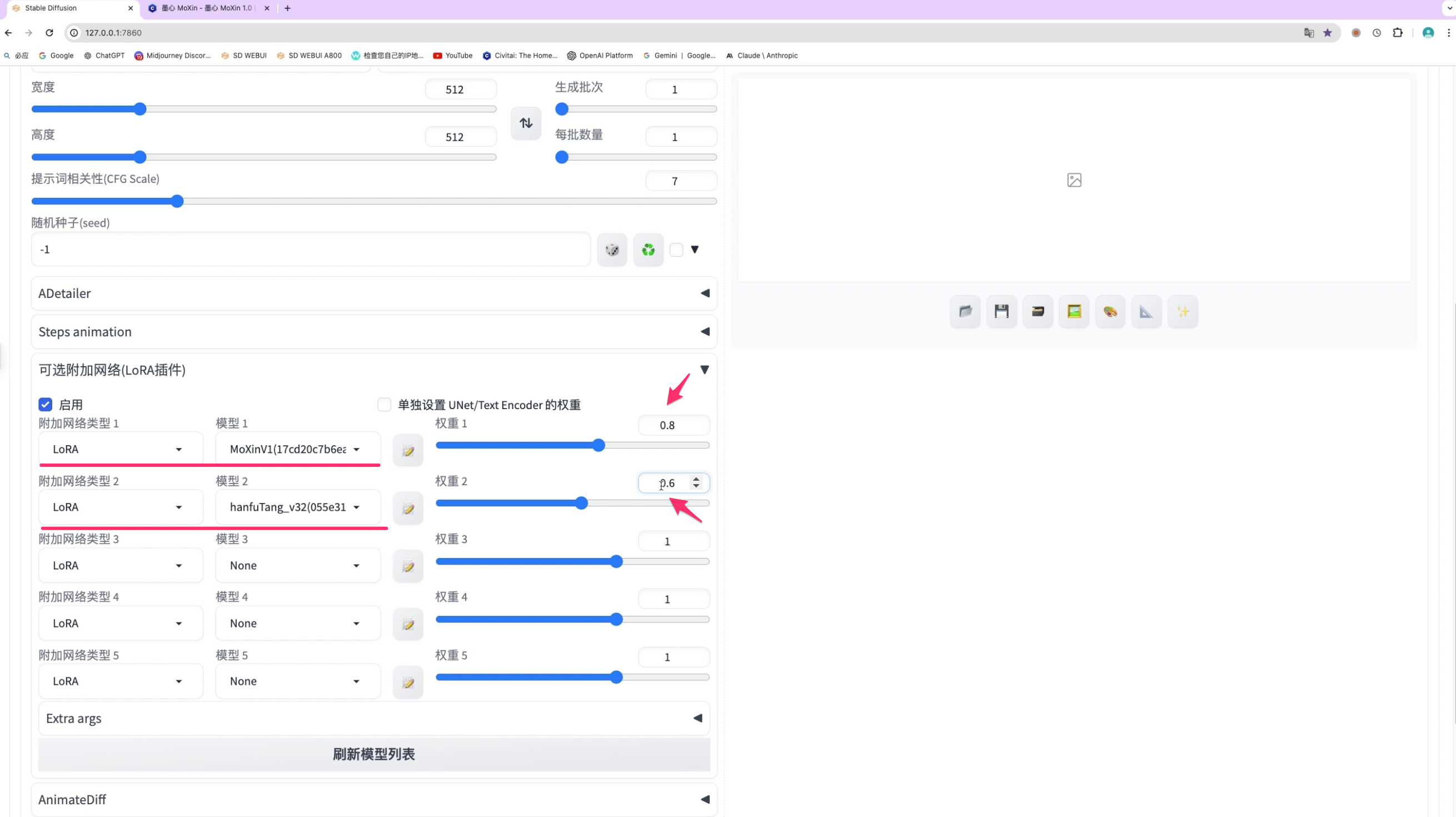
Task: Click the browser reload button
Action: pyautogui.click(x=49, y=33)
